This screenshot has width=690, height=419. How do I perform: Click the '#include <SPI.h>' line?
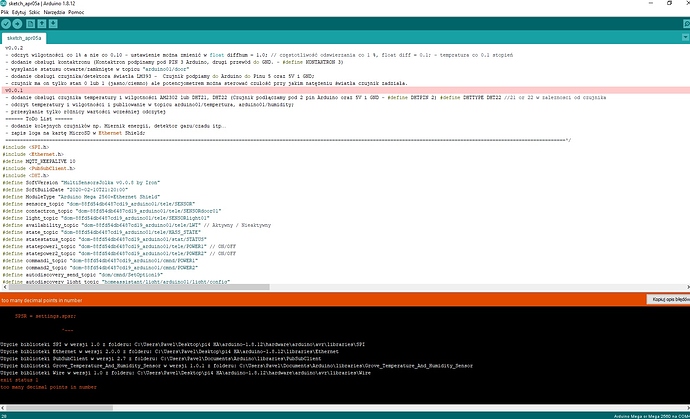[26, 147]
